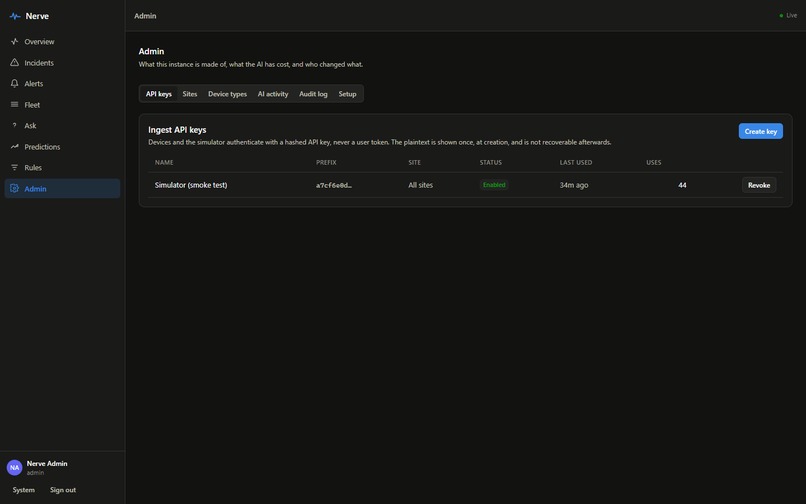Image resolution: width=806 pixels, height=504 pixels.
Task: Click the NAME column header
Action: [x=164, y=163]
